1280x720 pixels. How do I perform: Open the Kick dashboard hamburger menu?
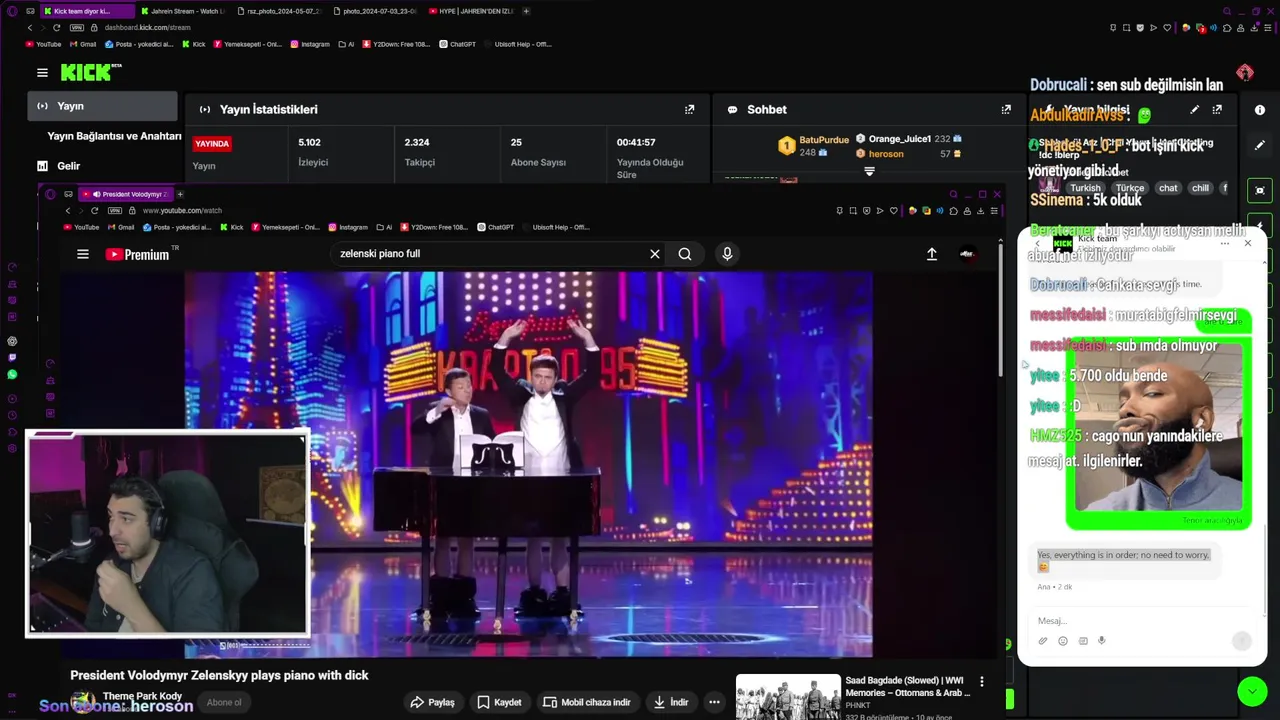(42, 73)
